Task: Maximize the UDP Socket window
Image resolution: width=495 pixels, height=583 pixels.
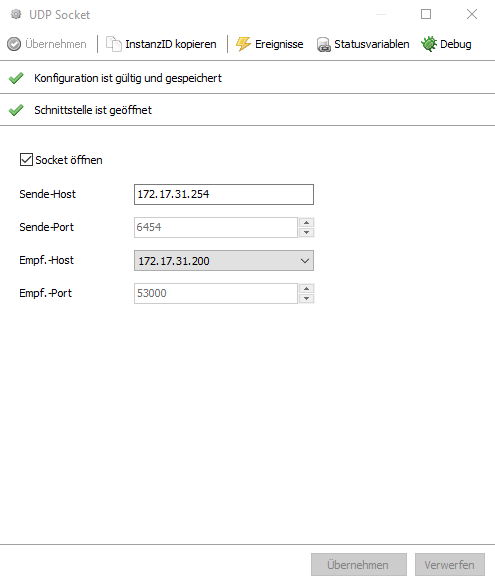Action: tap(426, 15)
